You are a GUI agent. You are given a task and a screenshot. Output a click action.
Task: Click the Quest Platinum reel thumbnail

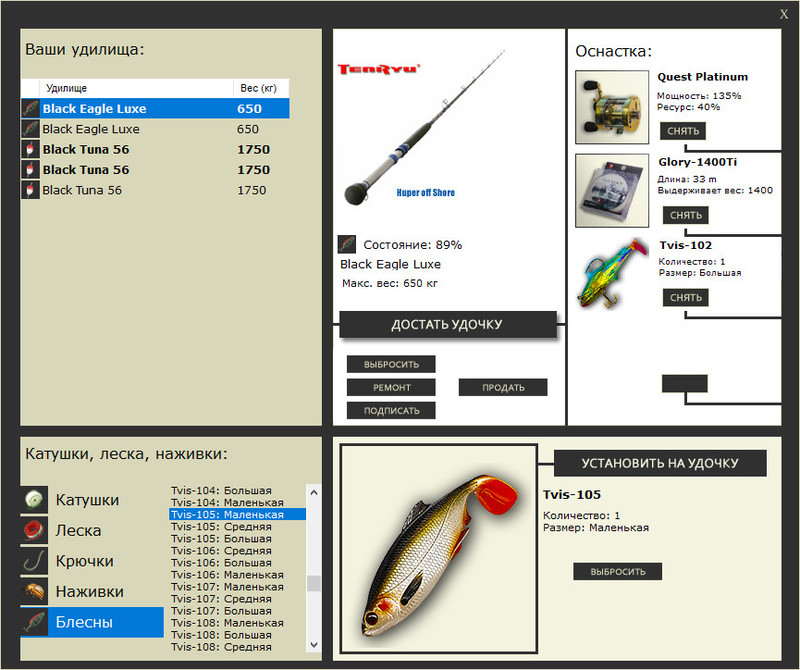click(612, 107)
